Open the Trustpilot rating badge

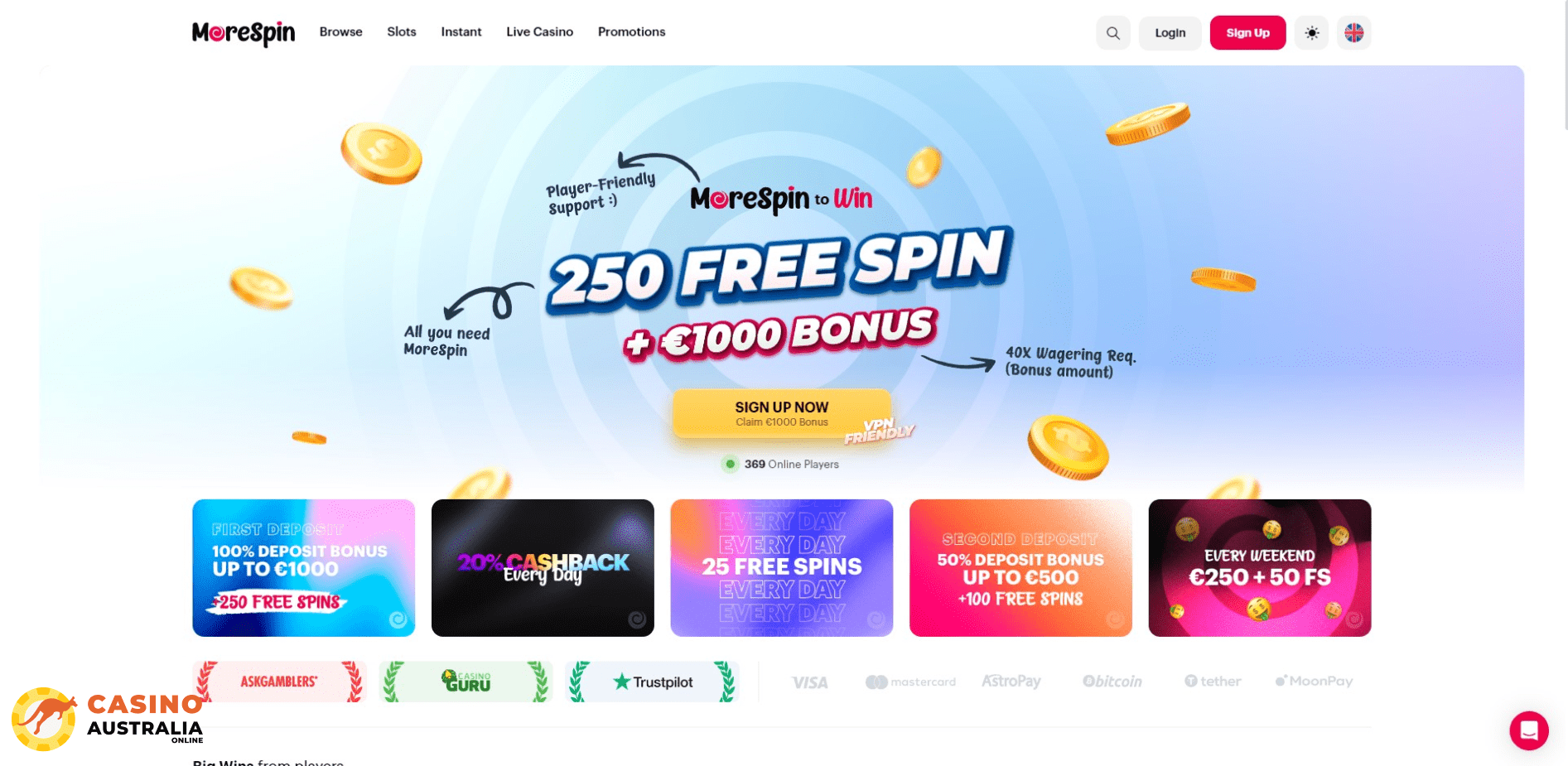pyautogui.click(x=652, y=682)
